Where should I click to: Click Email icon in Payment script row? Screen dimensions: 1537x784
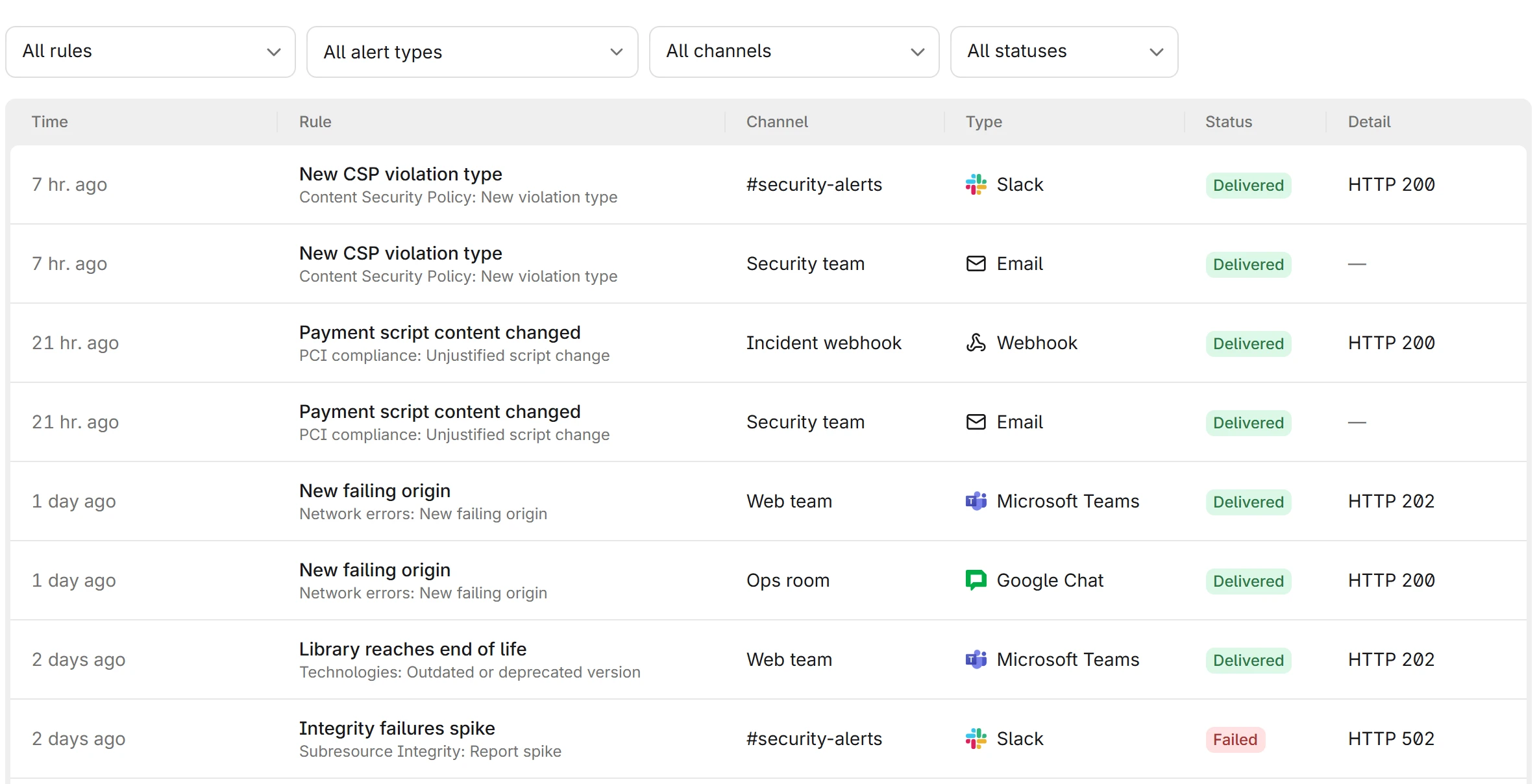976,422
